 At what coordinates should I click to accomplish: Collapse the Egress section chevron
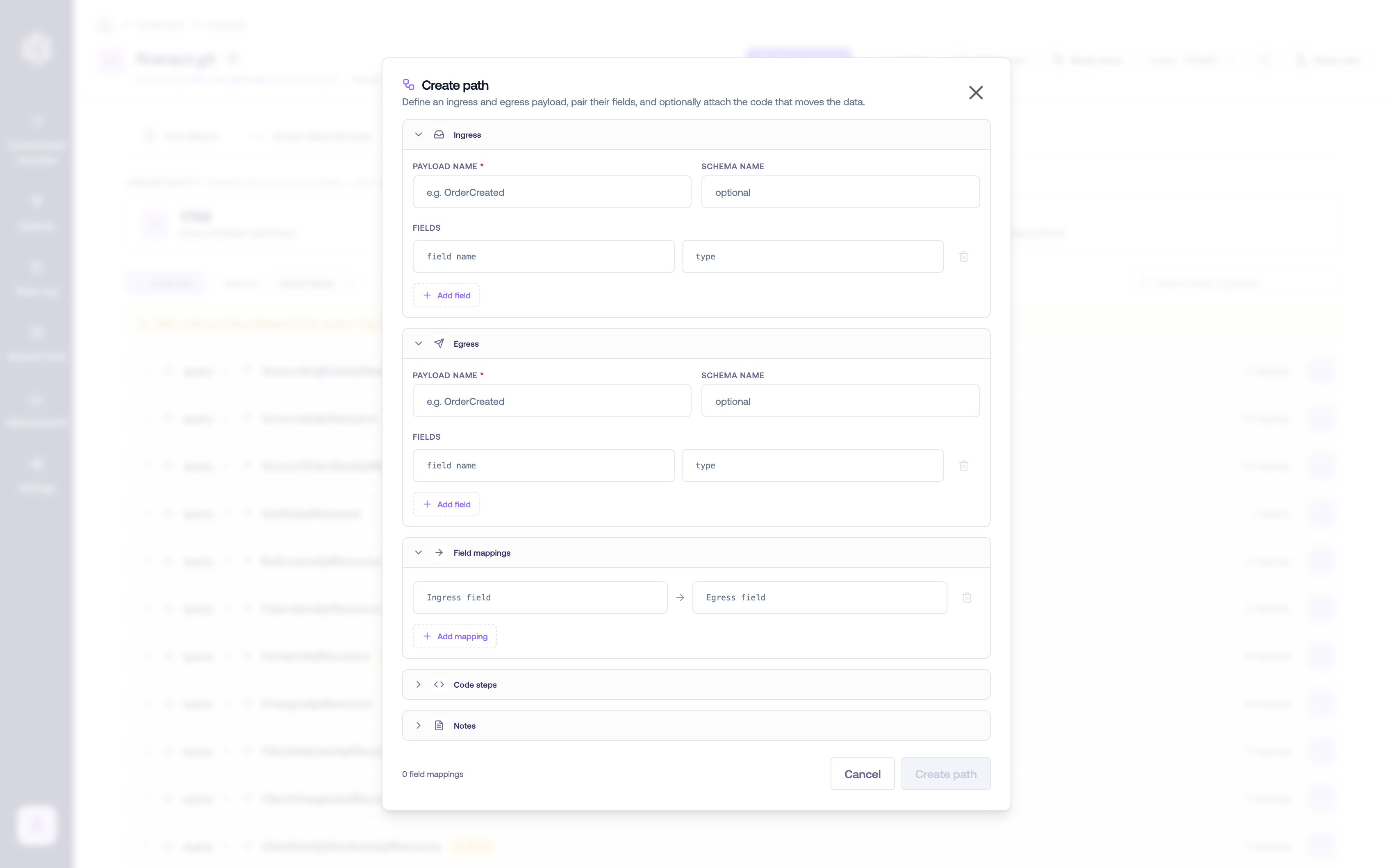(419, 343)
